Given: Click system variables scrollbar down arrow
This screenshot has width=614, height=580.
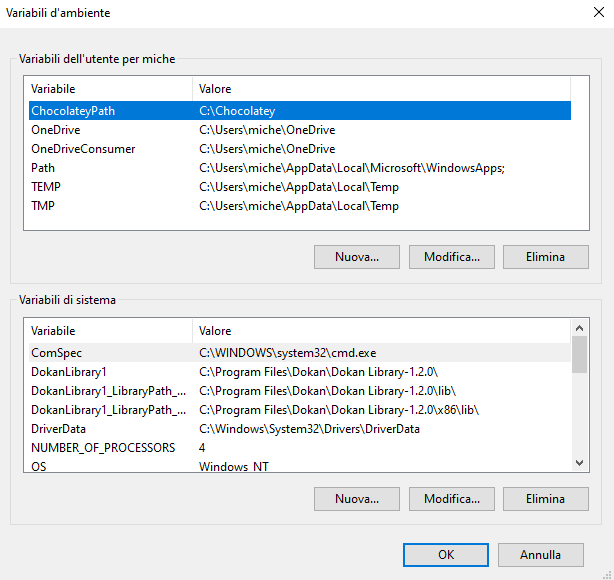Looking at the screenshot, I should tap(580, 463).
